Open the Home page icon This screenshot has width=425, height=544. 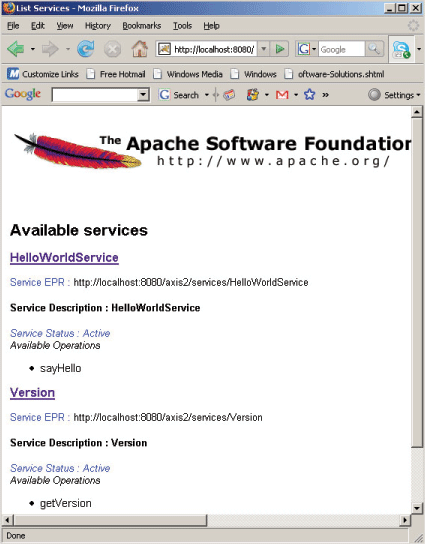139,49
